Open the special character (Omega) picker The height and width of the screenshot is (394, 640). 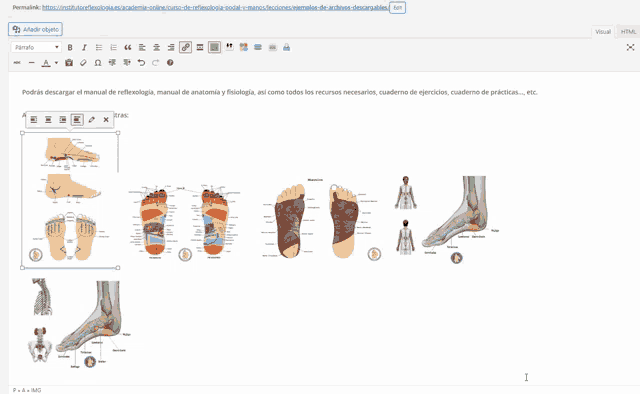[98, 62]
